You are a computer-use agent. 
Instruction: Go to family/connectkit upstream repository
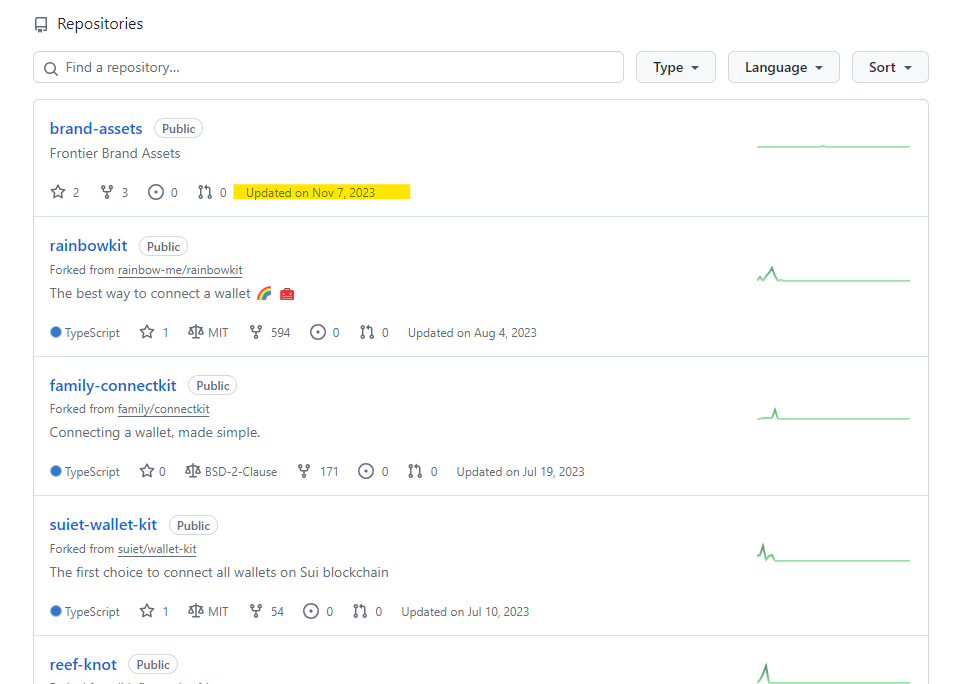(164, 409)
